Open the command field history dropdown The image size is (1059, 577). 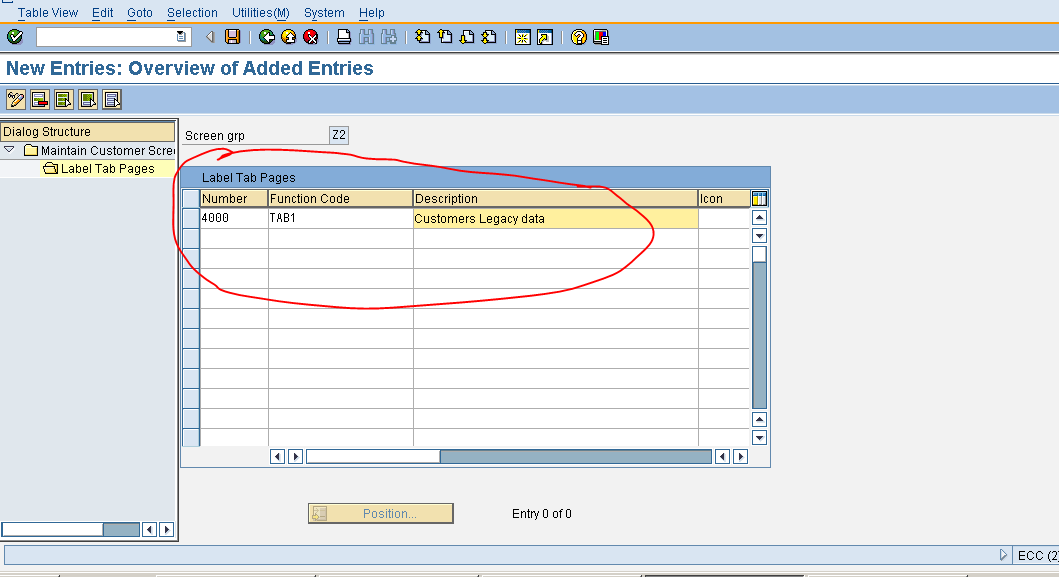(x=179, y=36)
